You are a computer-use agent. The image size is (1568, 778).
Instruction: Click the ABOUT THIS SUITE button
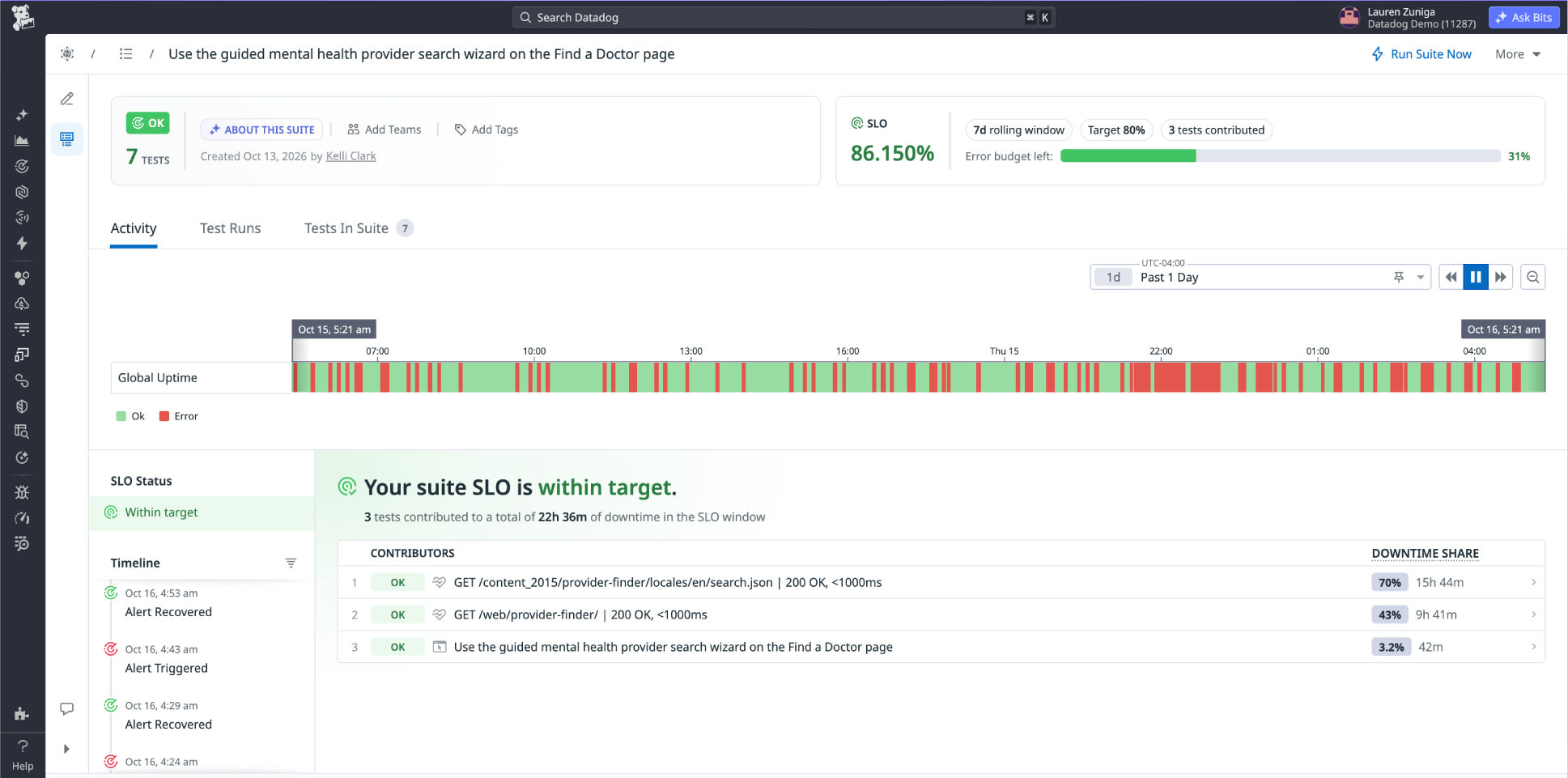(261, 130)
